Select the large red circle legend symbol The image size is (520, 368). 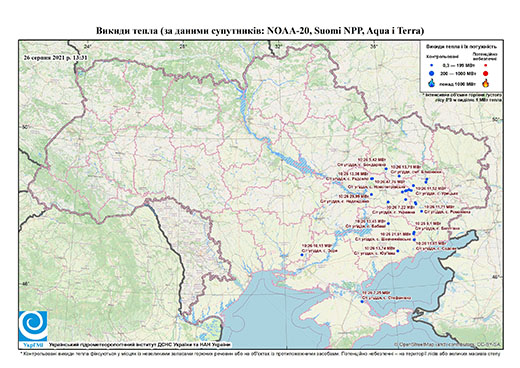coord(486,73)
